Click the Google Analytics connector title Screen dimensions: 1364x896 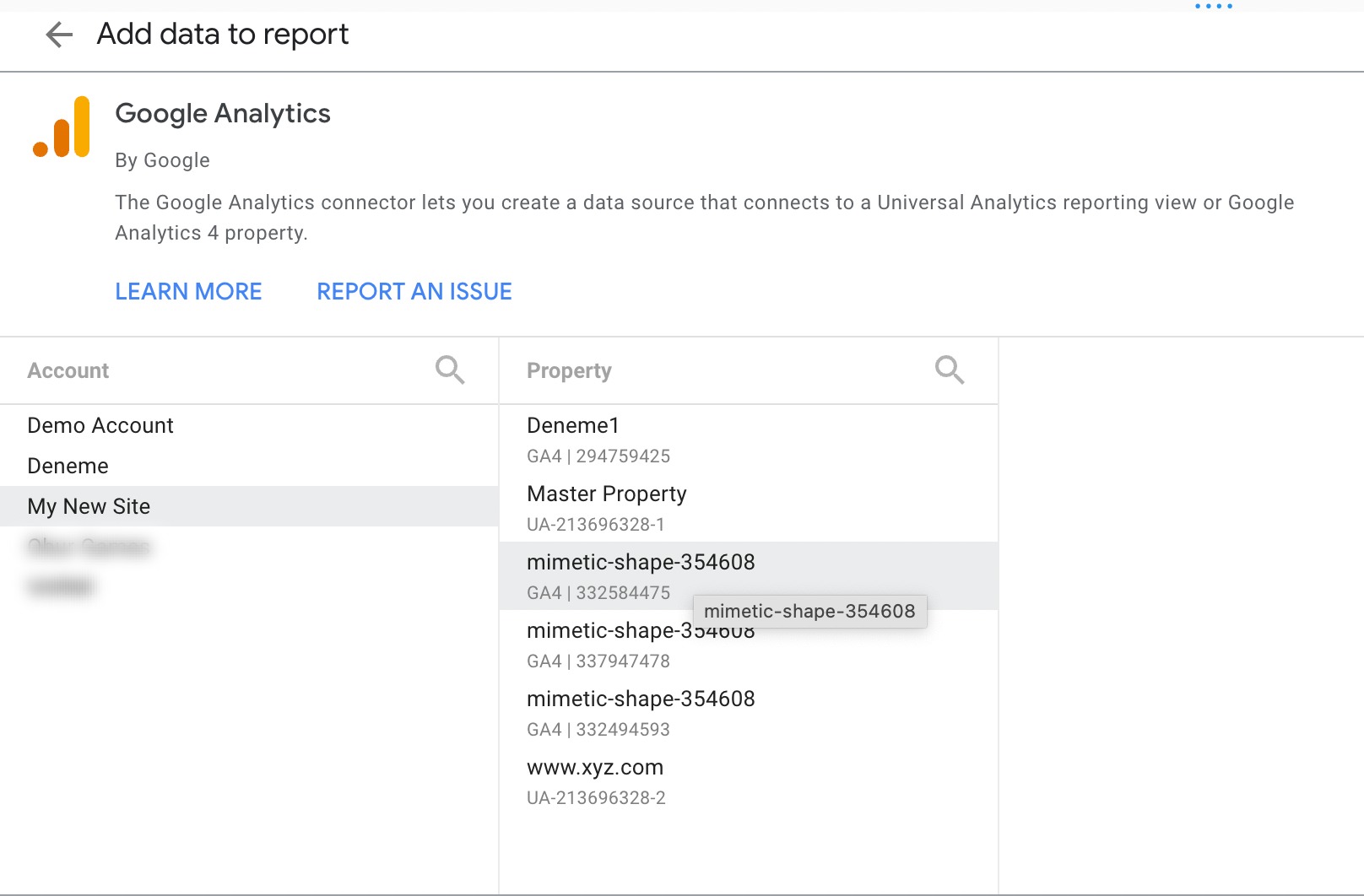point(223,113)
